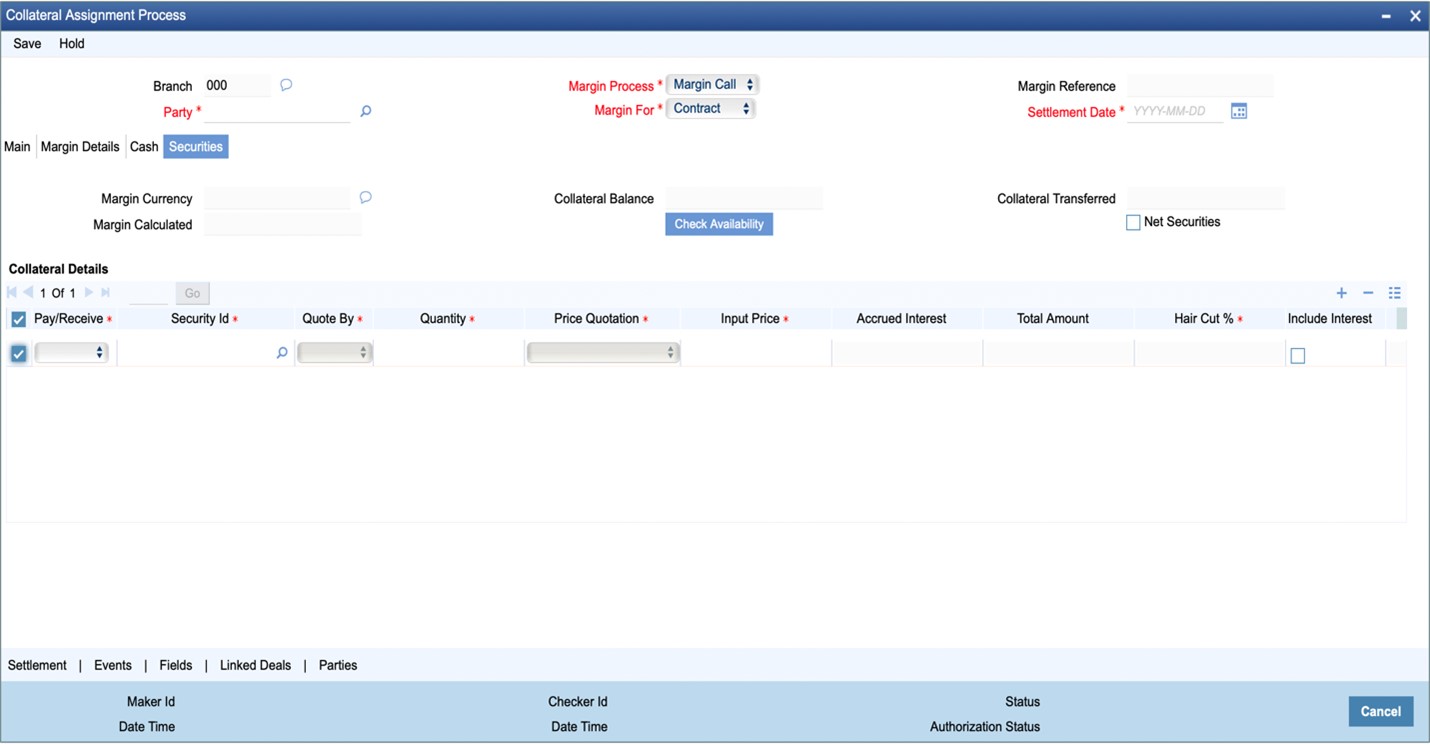This screenshot has width=1430, height=745.
Task: Remove the row with the minus icon
Action: tap(1368, 293)
